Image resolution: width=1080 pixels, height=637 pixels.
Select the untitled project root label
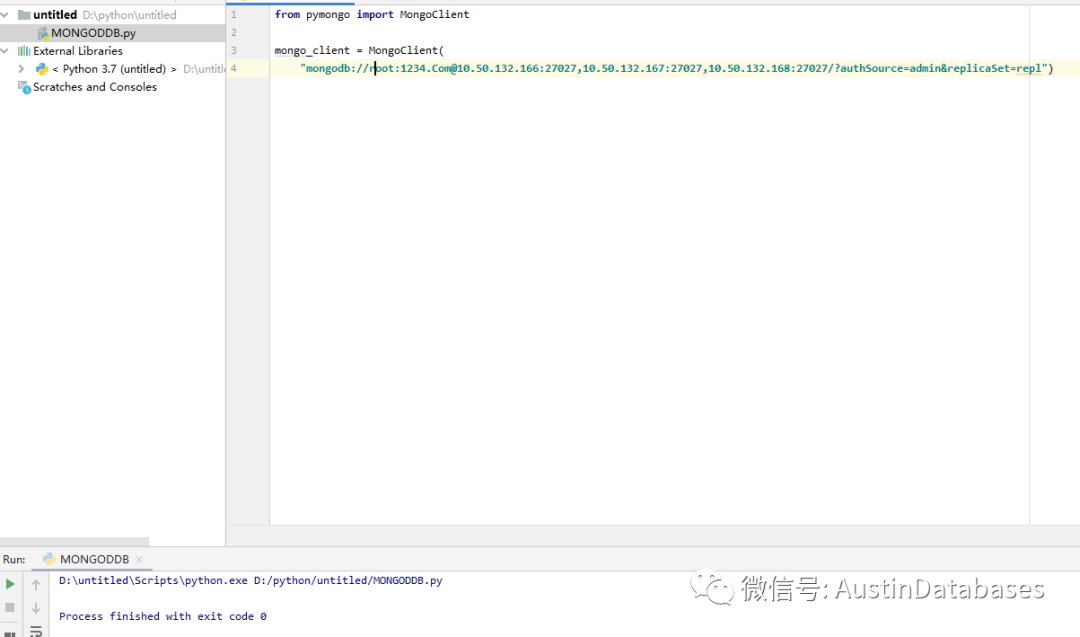pos(55,14)
